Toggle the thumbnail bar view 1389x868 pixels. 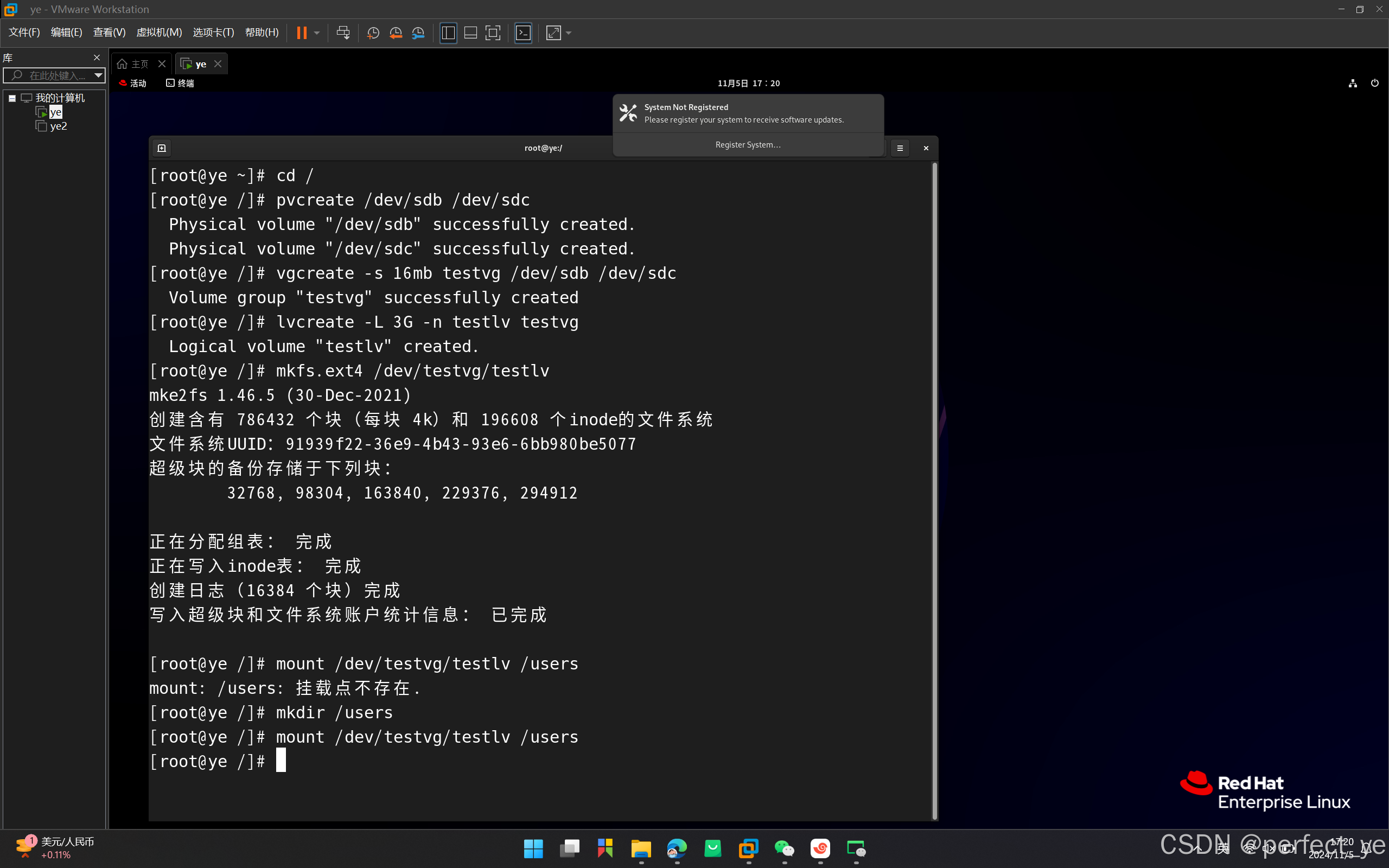[470, 33]
